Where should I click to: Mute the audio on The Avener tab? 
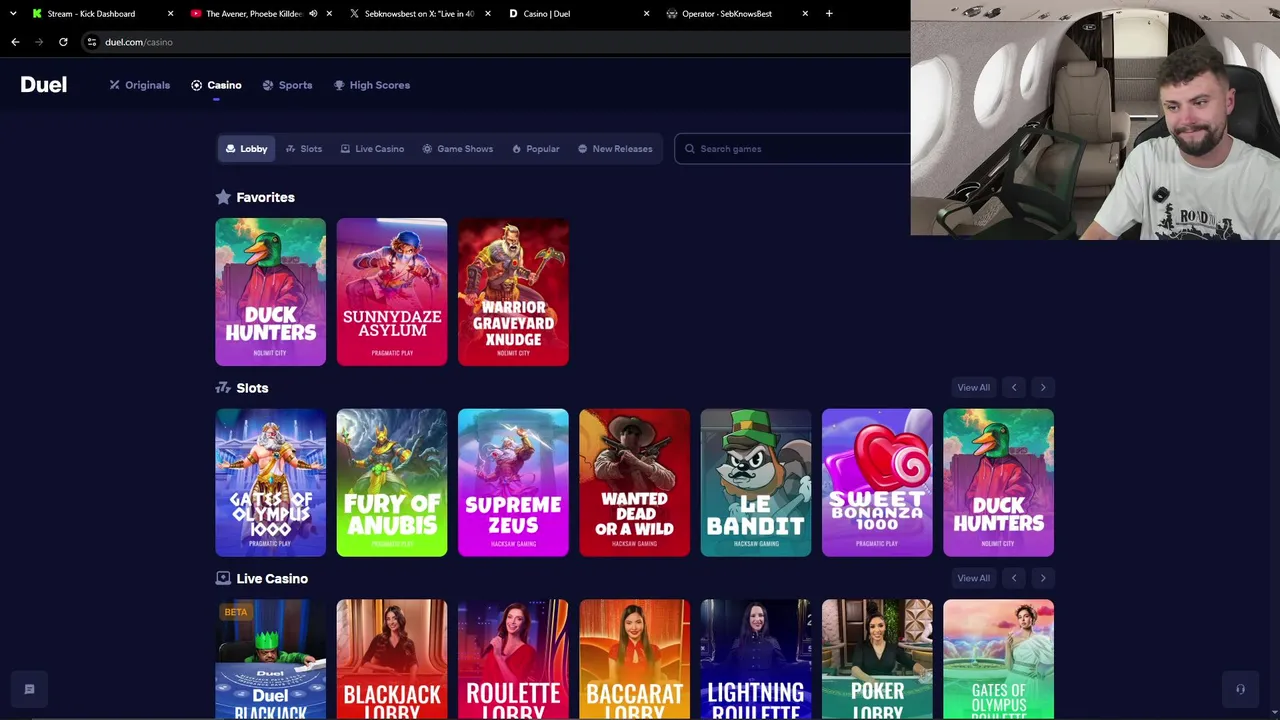coord(313,14)
